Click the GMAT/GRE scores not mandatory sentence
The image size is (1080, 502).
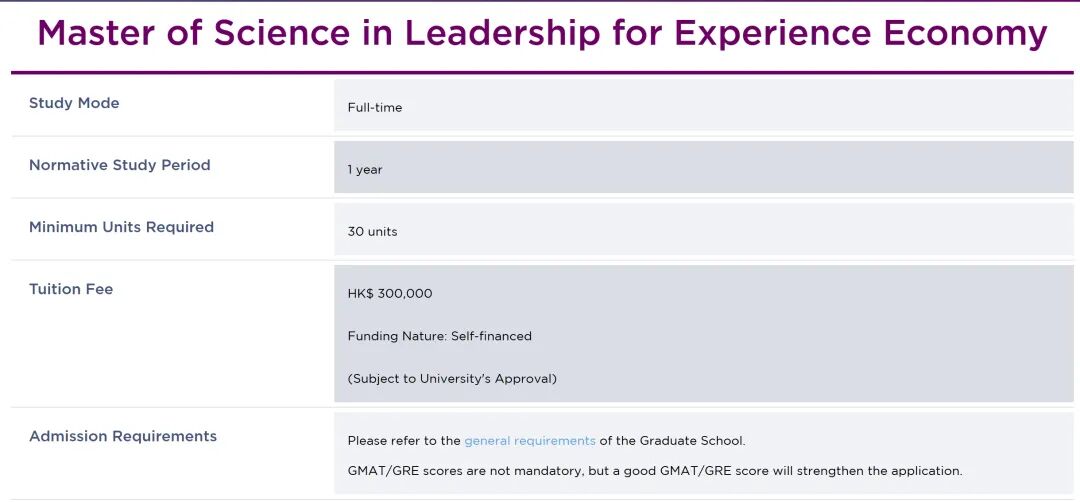(x=654, y=471)
